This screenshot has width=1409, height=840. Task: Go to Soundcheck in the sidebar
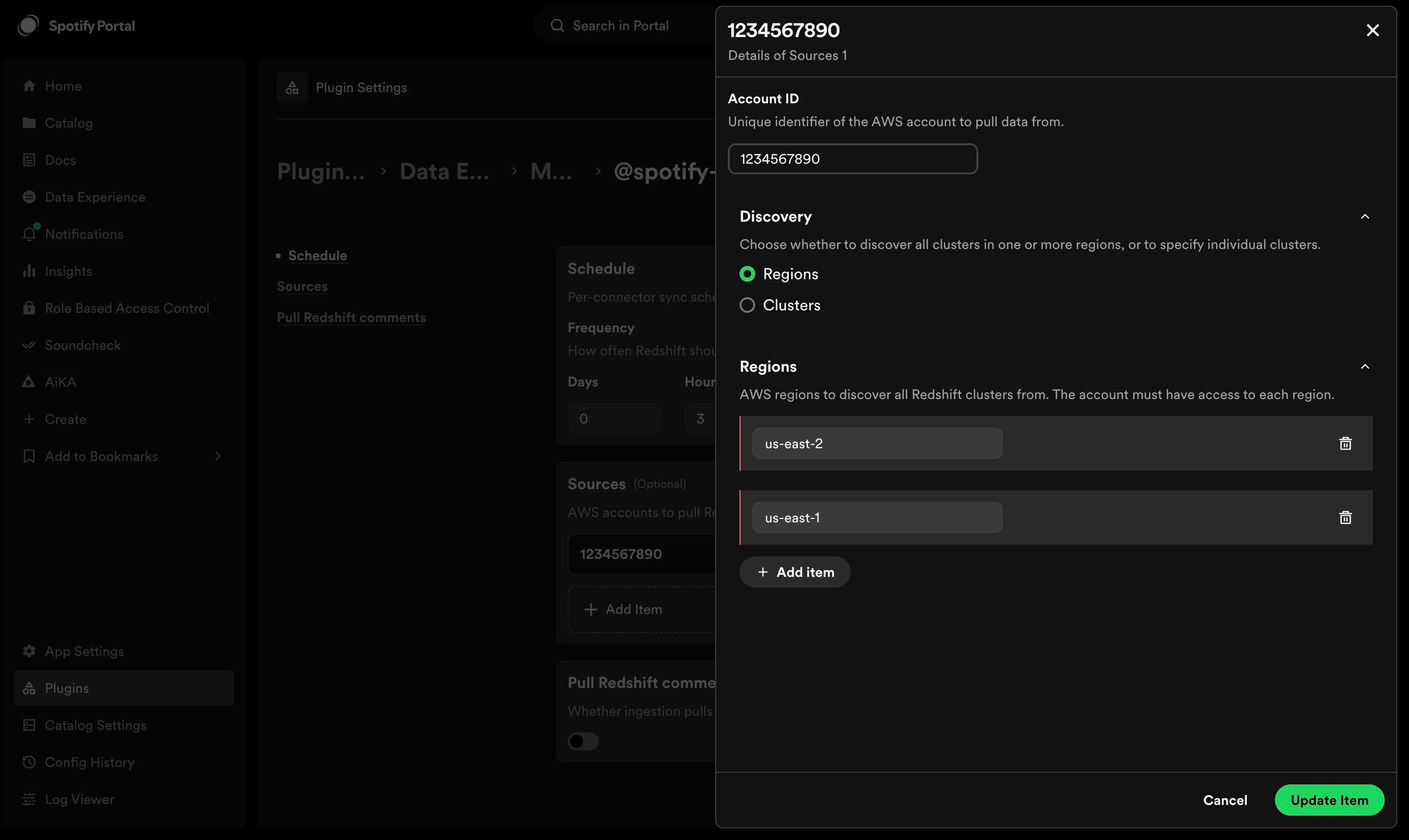click(x=123, y=345)
